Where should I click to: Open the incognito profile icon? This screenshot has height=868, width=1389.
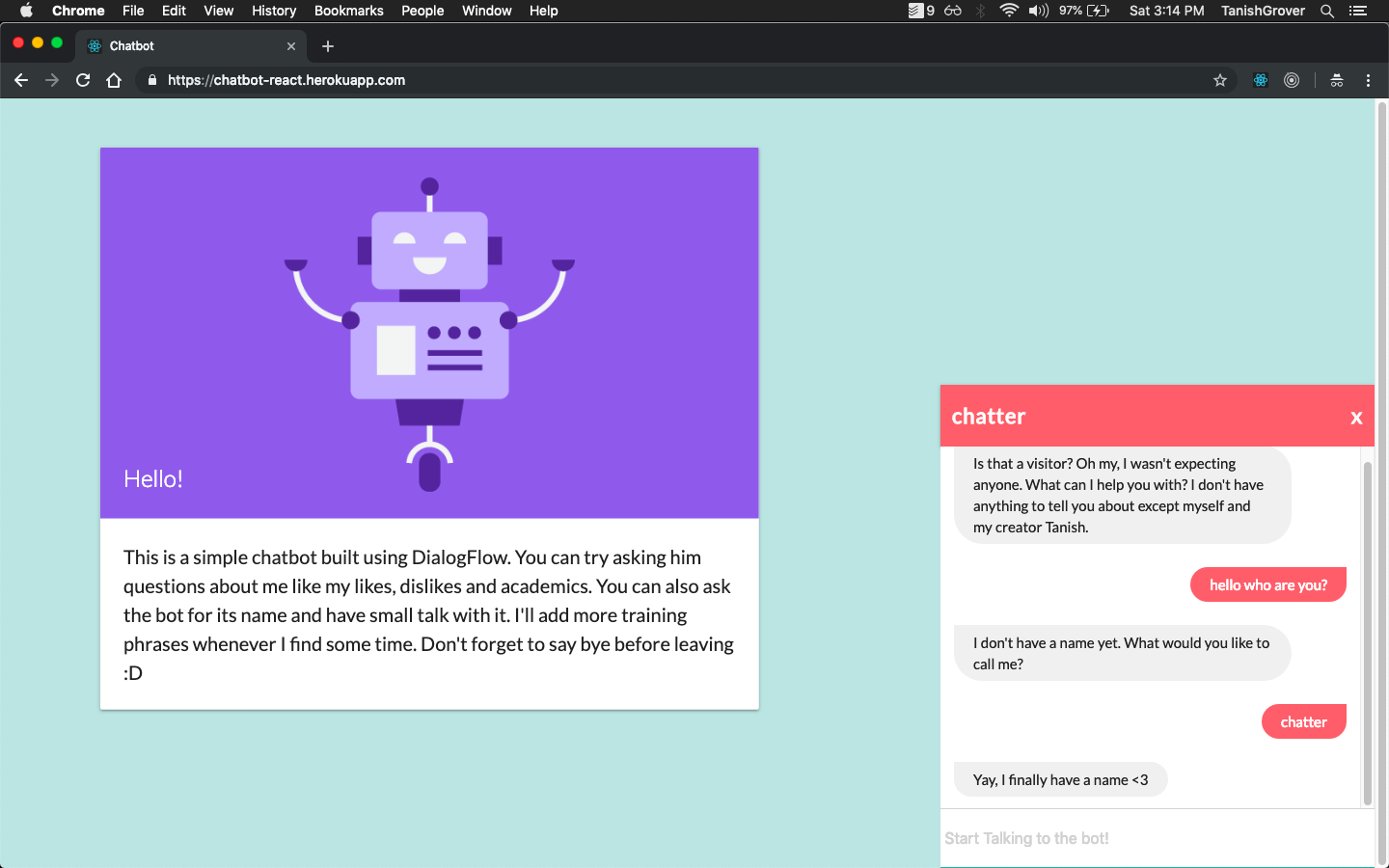pyautogui.click(x=1337, y=80)
